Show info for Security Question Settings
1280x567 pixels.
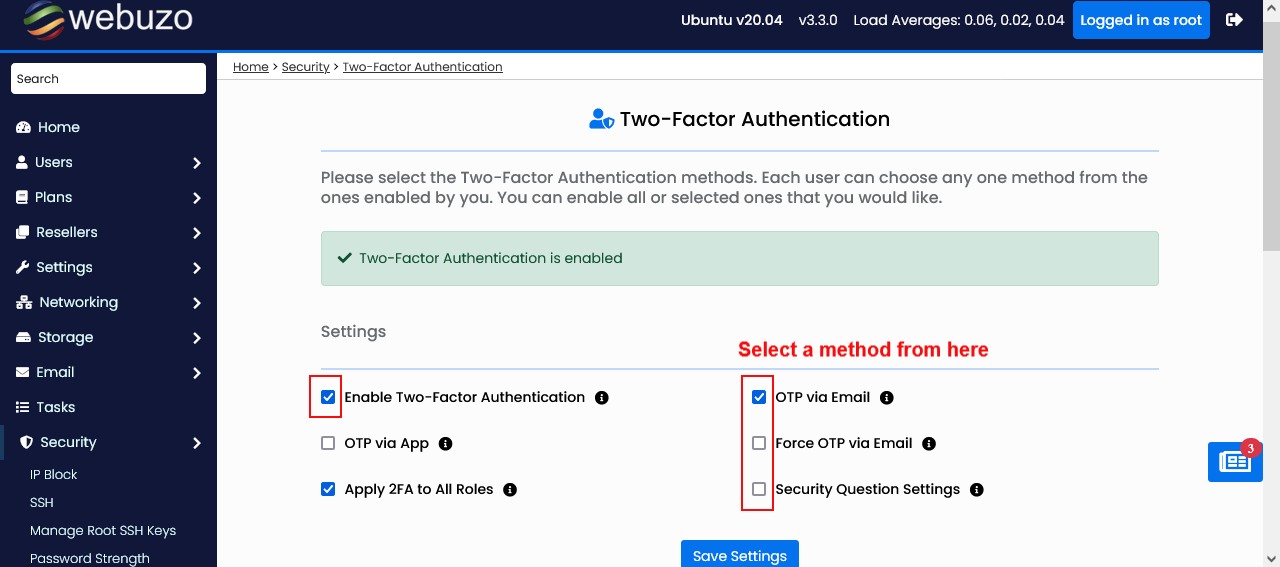(x=977, y=490)
